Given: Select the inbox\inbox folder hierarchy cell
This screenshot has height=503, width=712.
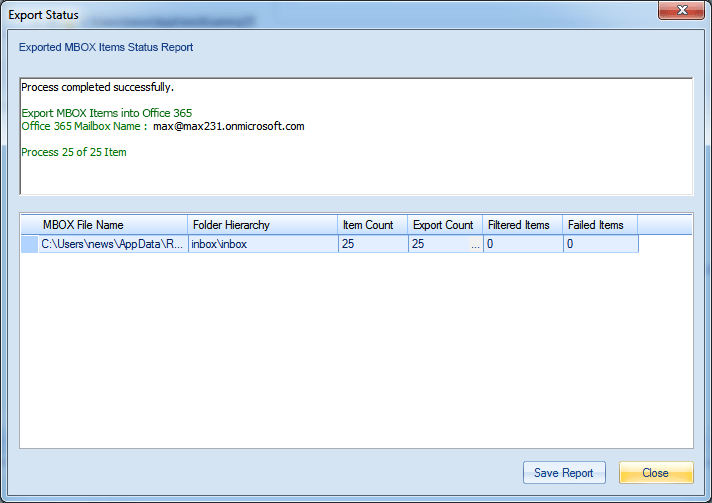Looking at the screenshot, I should click(263, 244).
